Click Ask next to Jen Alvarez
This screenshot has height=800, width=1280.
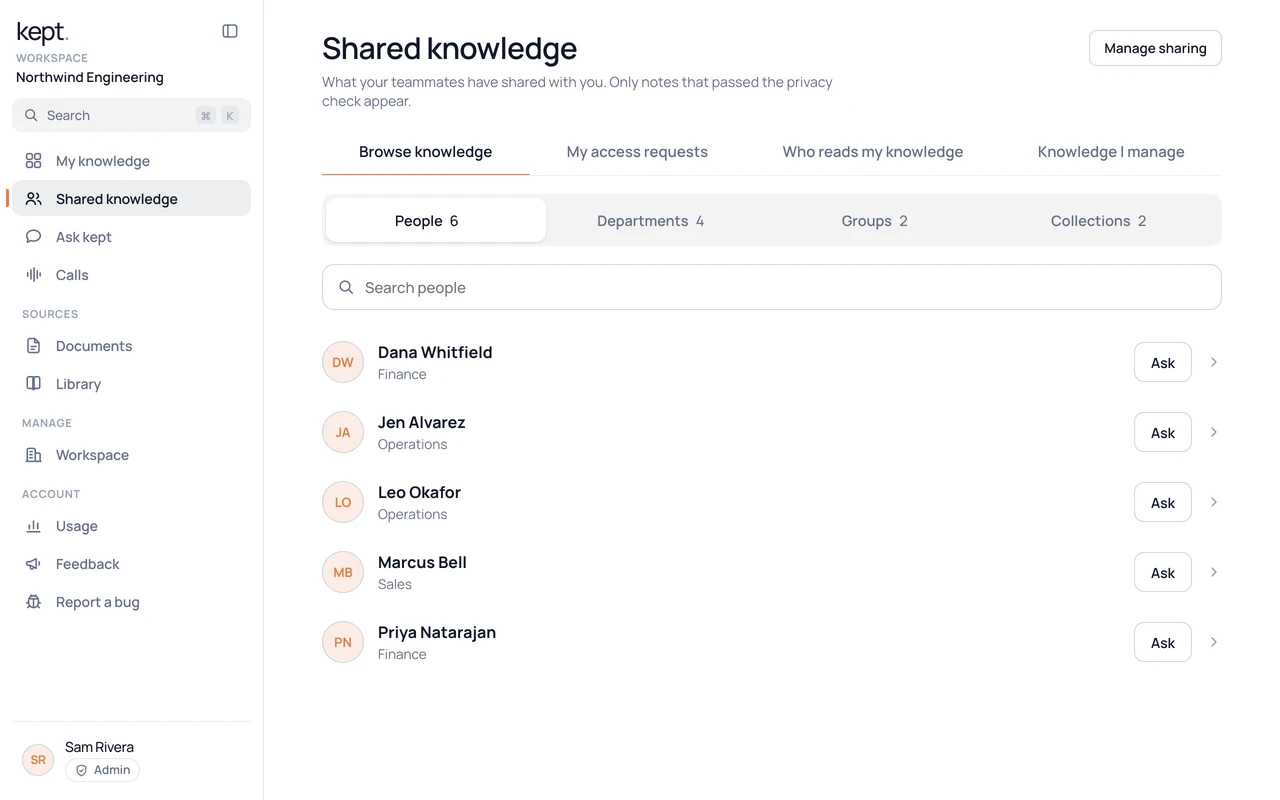[x=1163, y=432]
